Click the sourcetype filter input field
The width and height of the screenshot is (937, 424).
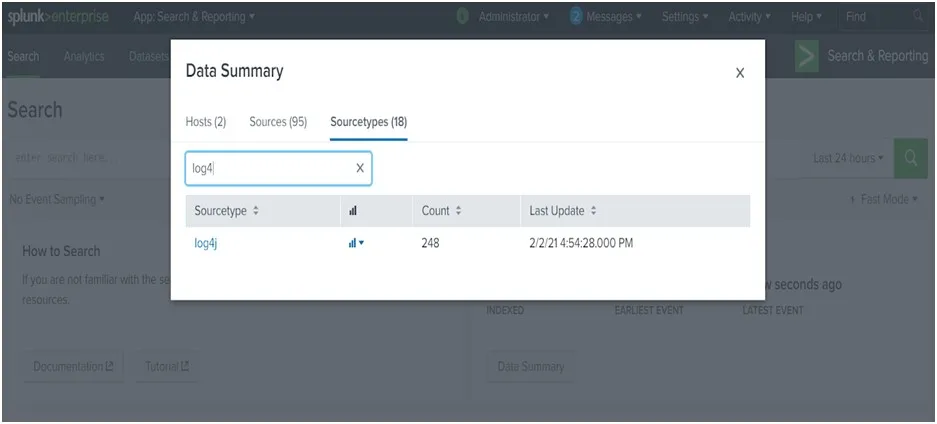click(x=278, y=168)
